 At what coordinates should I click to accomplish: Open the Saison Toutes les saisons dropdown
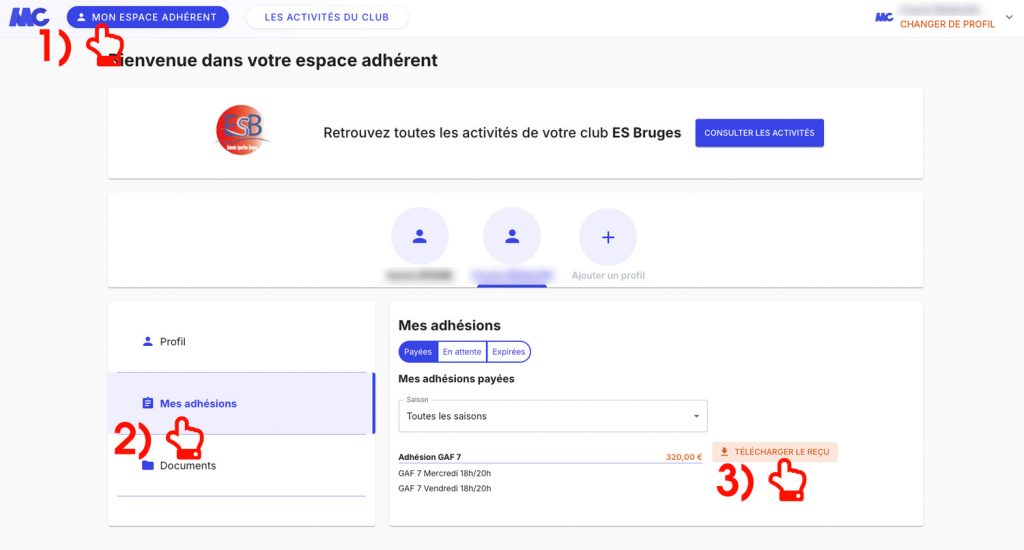coord(552,416)
